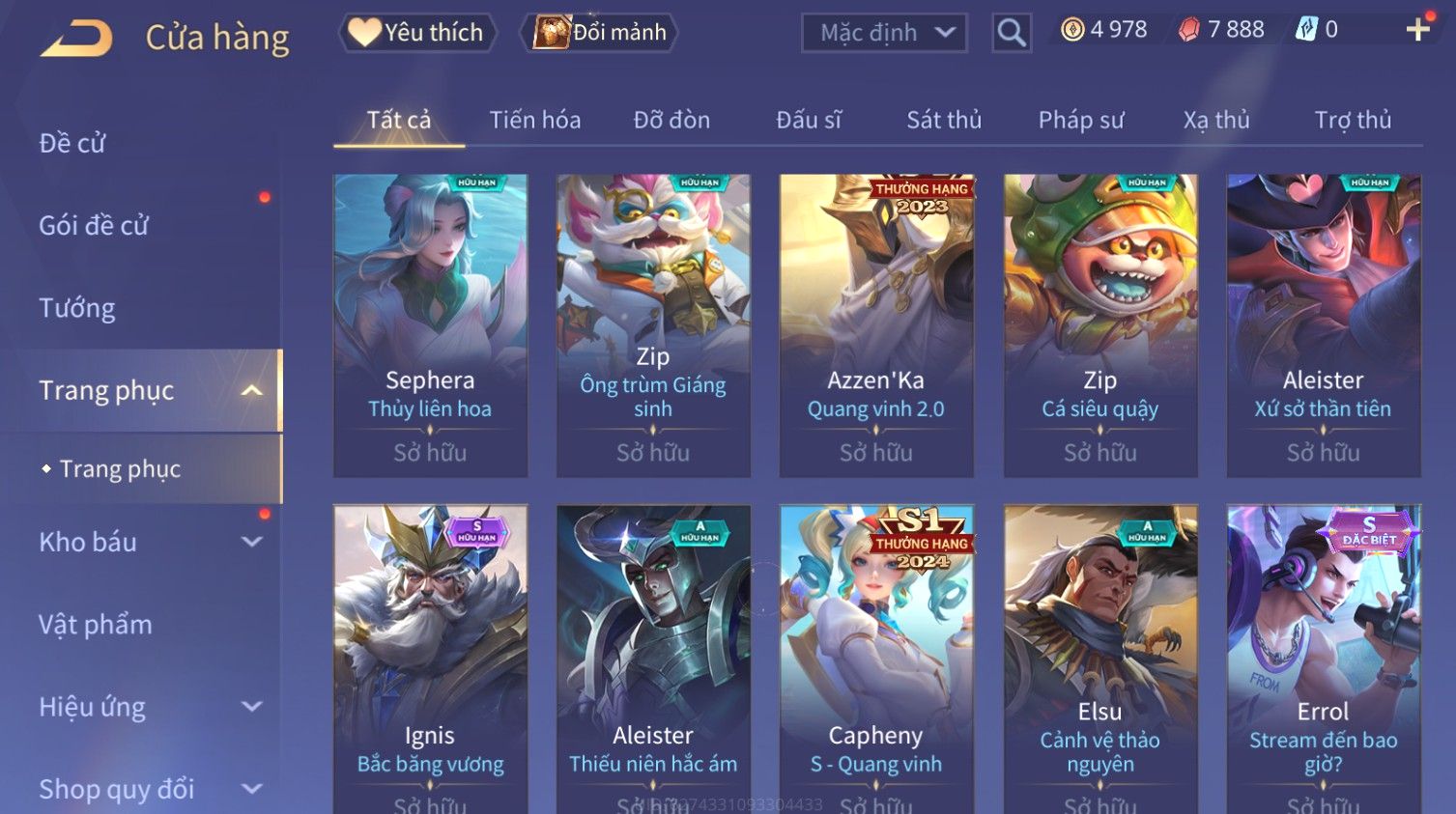Go to Gói đề cử in sidebar
The width and height of the screenshot is (1456, 814).
click(x=94, y=225)
